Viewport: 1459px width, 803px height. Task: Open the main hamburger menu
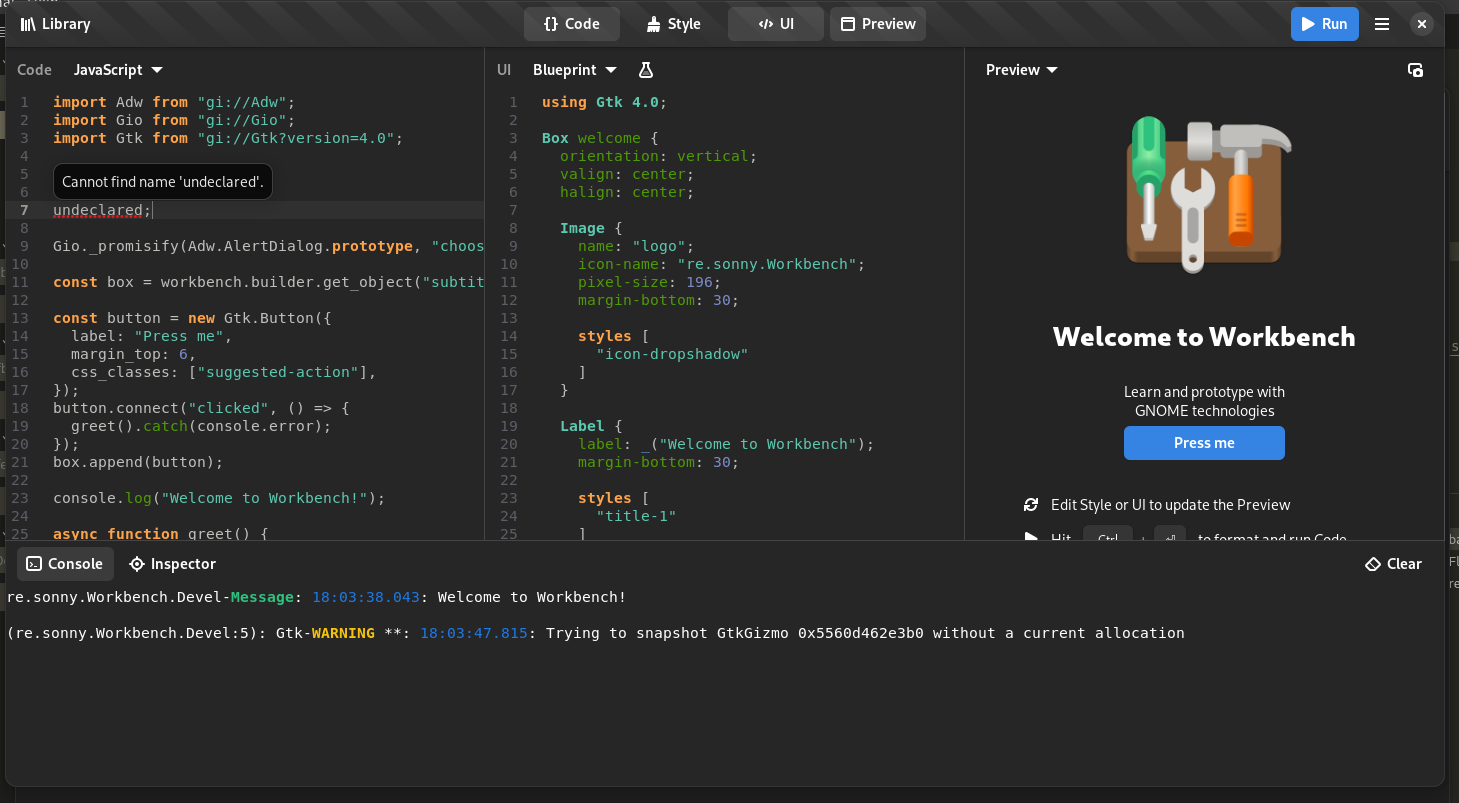coord(1382,24)
